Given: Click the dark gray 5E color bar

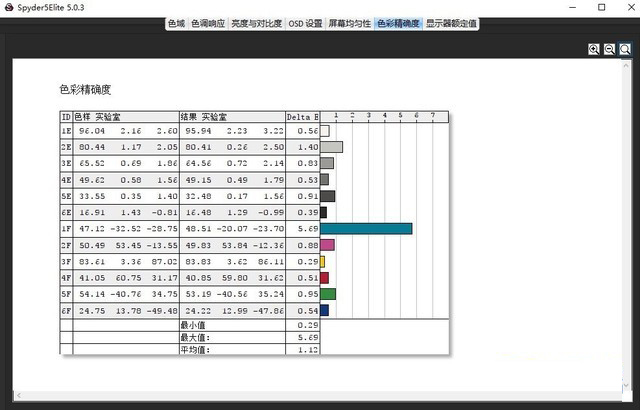Looking at the screenshot, I should [328, 196].
